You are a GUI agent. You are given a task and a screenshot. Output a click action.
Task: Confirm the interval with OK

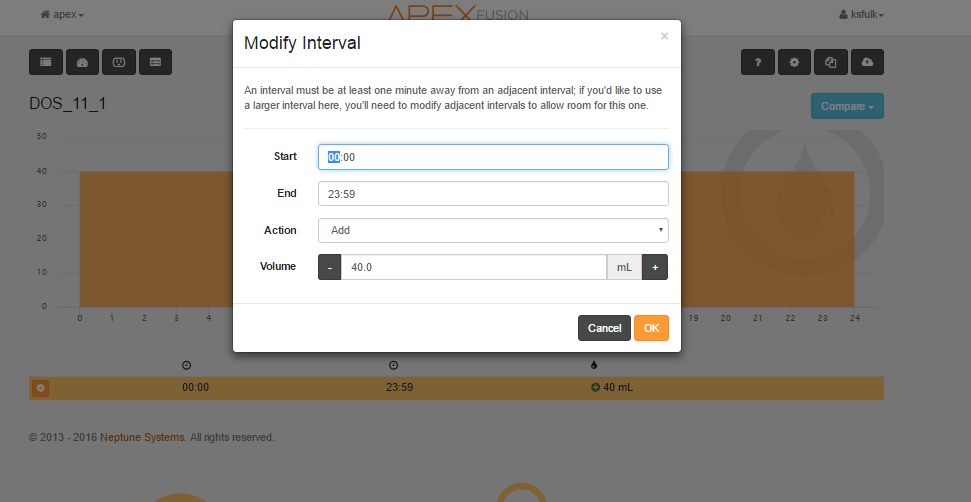[651, 328]
